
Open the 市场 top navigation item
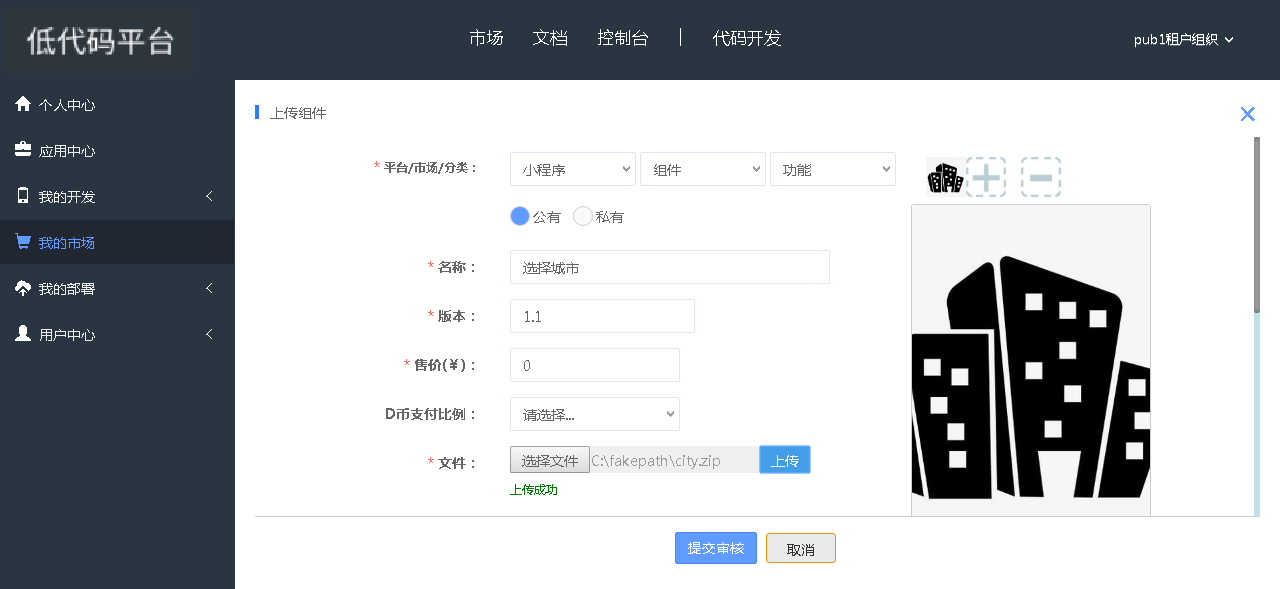tap(486, 38)
